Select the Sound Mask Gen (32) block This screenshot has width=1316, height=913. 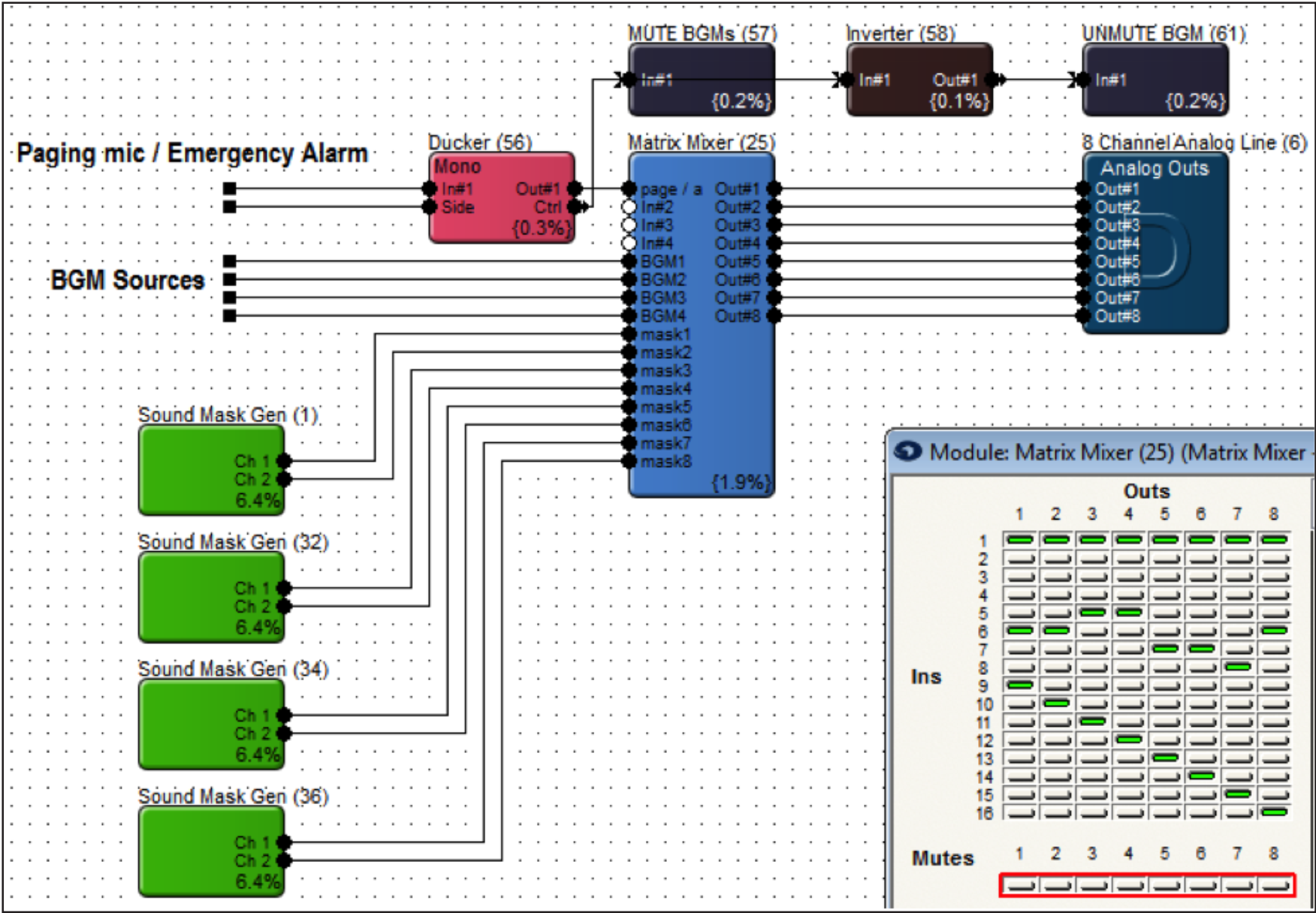212,597
